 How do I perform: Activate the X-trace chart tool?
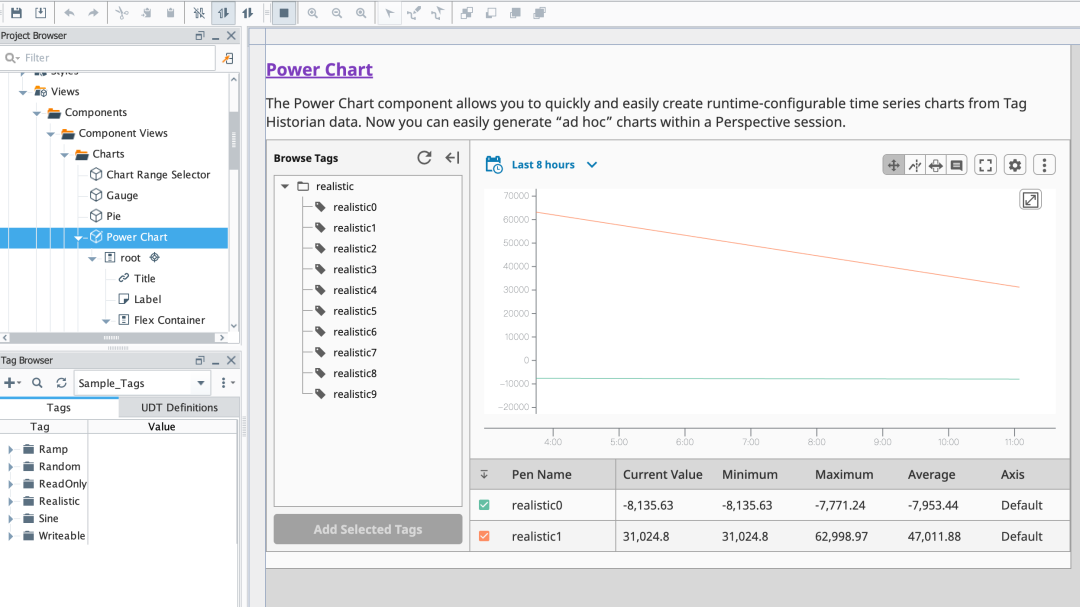[915, 165]
